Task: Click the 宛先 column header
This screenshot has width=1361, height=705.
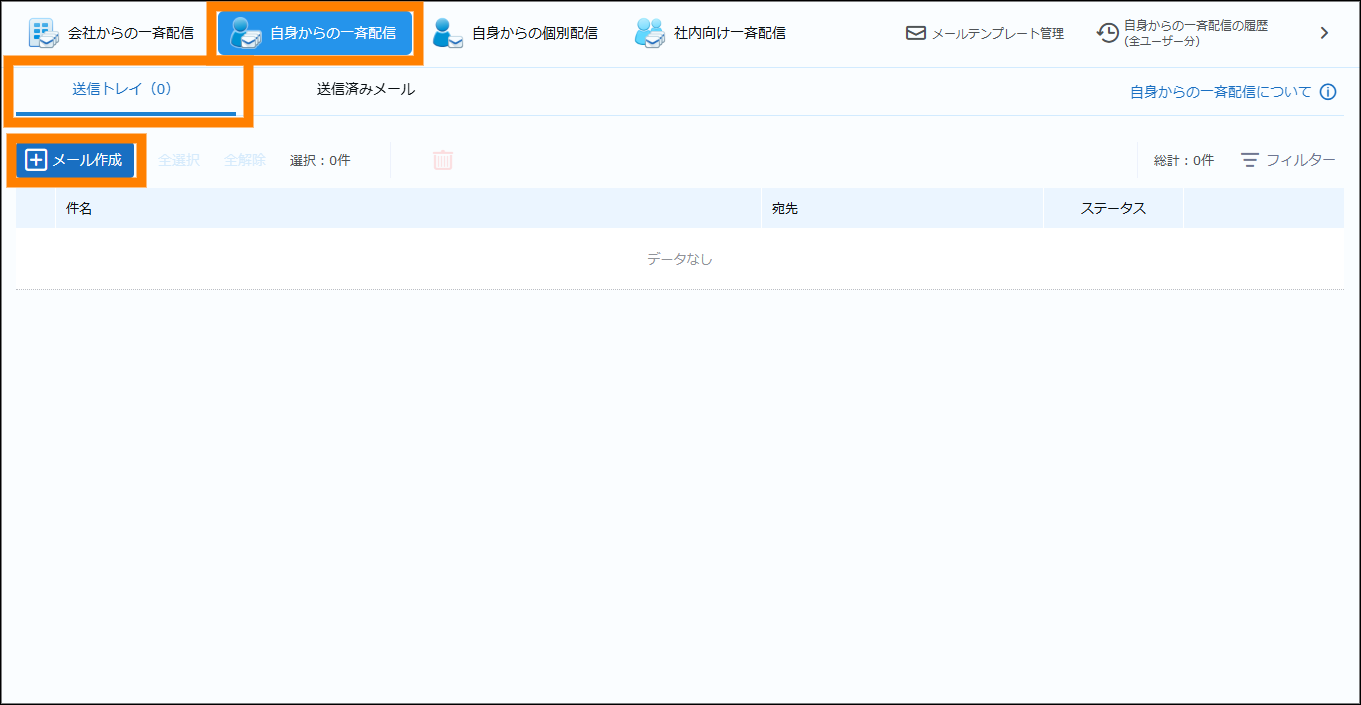Action: point(785,209)
